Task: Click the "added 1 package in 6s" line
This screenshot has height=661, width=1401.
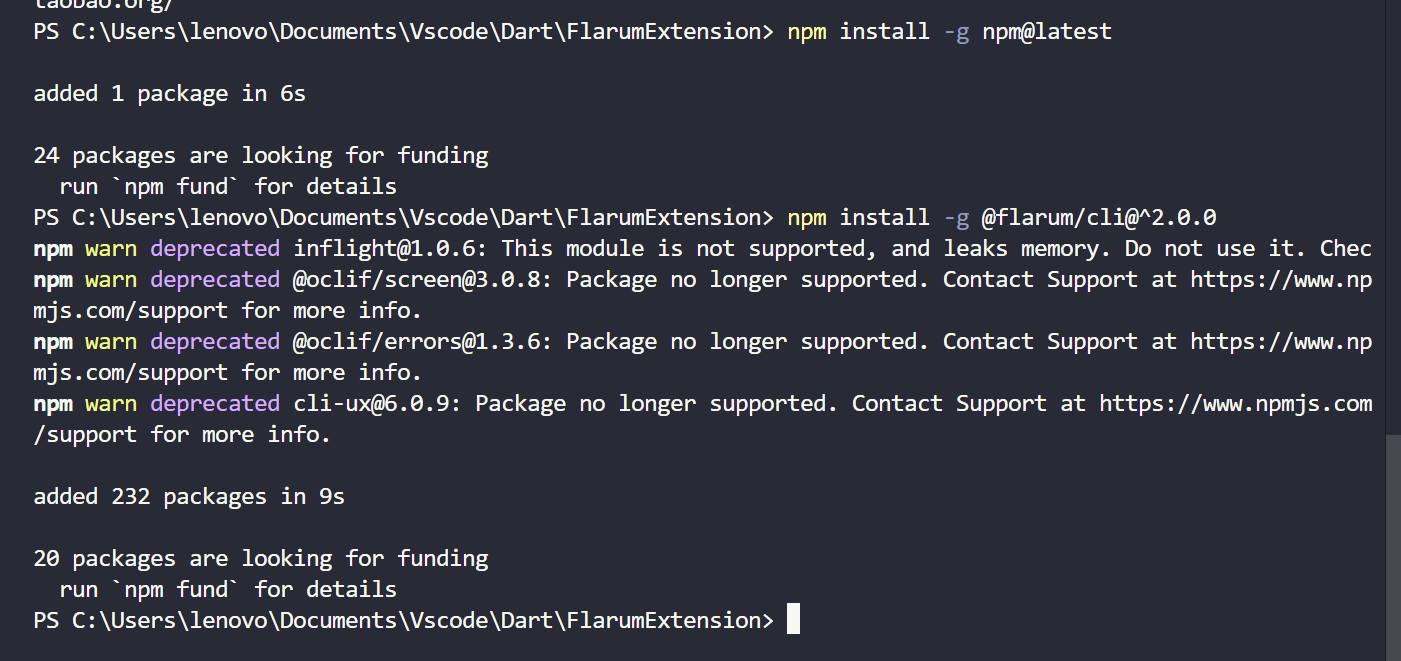Action: point(169,94)
